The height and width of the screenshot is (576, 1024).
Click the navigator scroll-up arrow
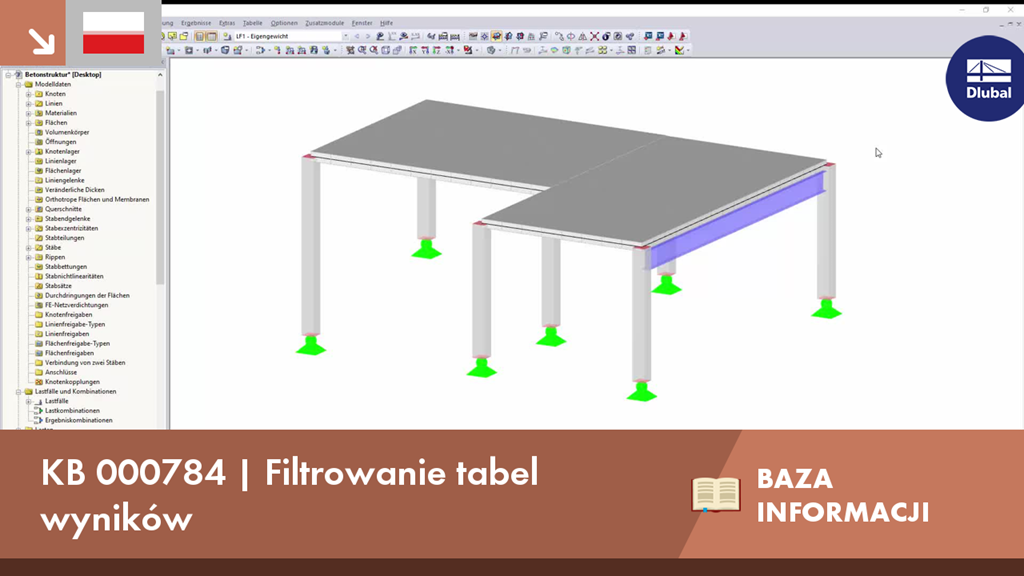click(x=160, y=75)
